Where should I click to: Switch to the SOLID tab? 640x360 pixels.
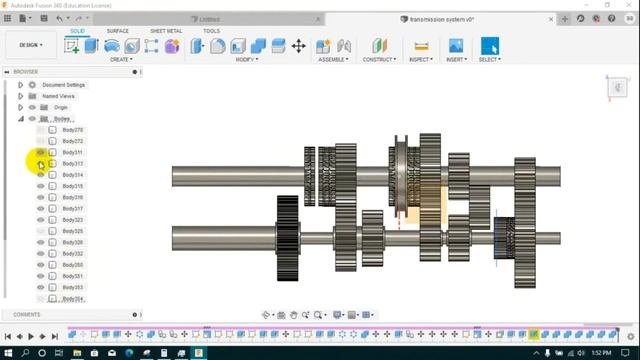click(77, 31)
